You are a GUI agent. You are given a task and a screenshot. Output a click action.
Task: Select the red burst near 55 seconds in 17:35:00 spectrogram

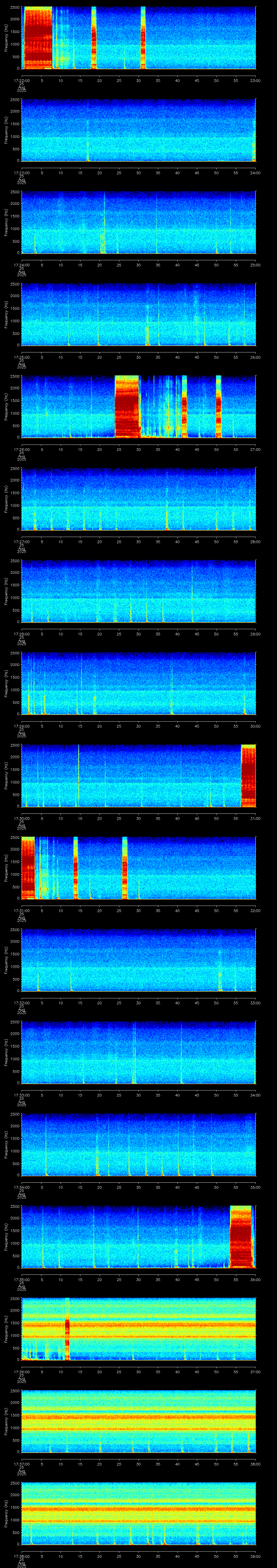point(241,1237)
